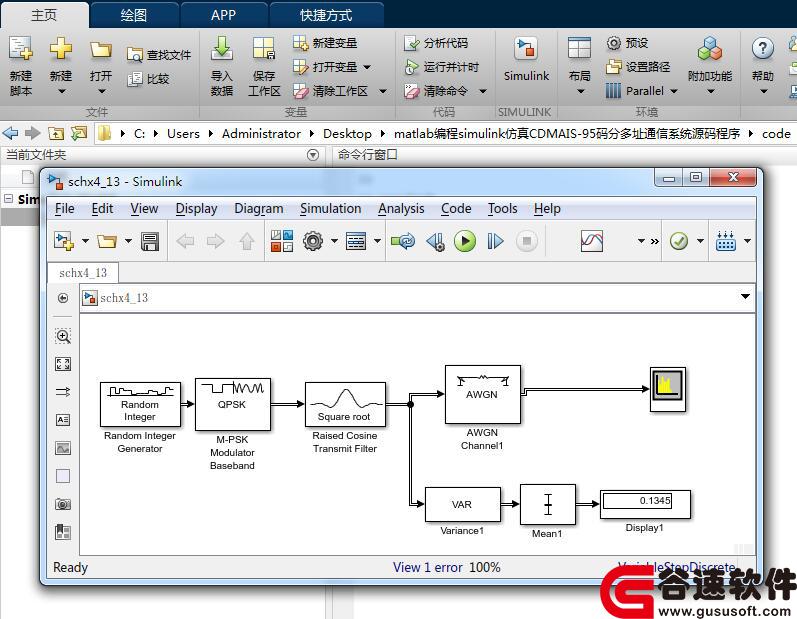Open the Clear Workspace (清除工作区) dropdown
The width and height of the screenshot is (797, 619).
coord(383,91)
